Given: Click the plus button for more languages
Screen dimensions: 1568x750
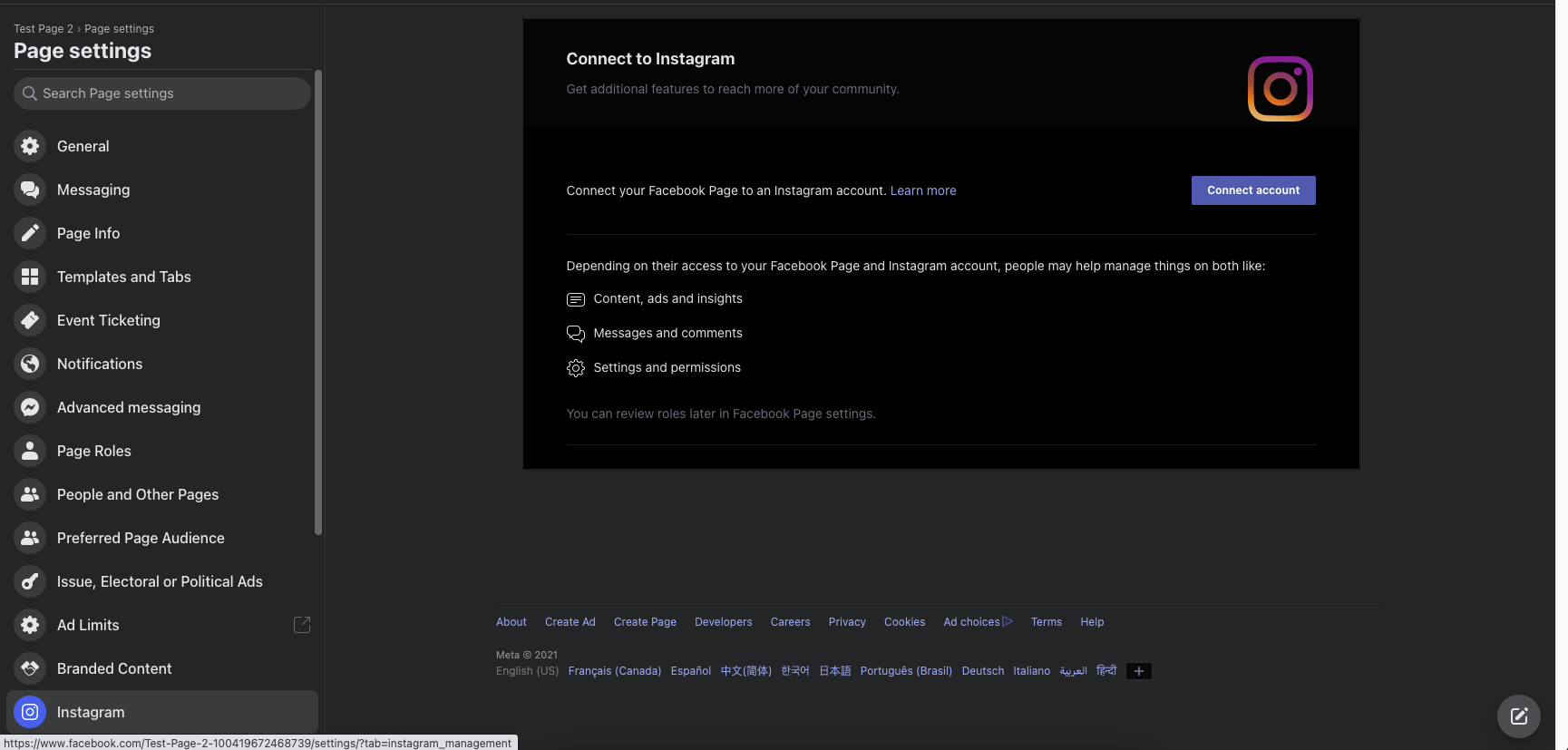Looking at the screenshot, I should [1139, 671].
